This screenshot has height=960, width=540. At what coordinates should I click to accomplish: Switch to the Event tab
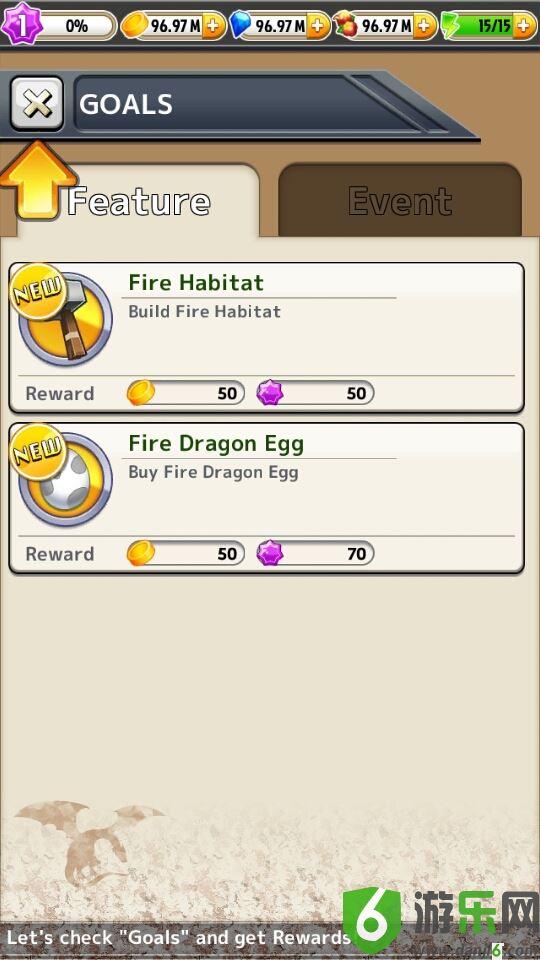coord(400,201)
